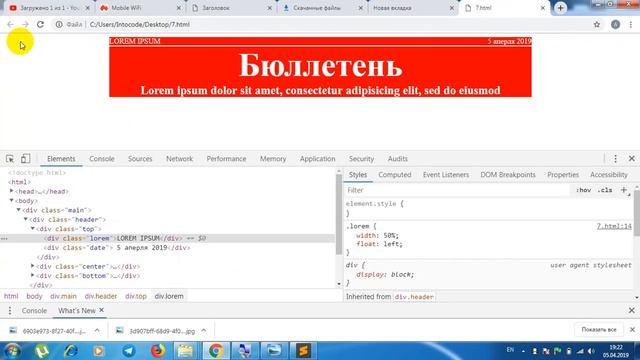Collapse the div class top node
This screenshot has height=360, width=640.
(33, 229)
